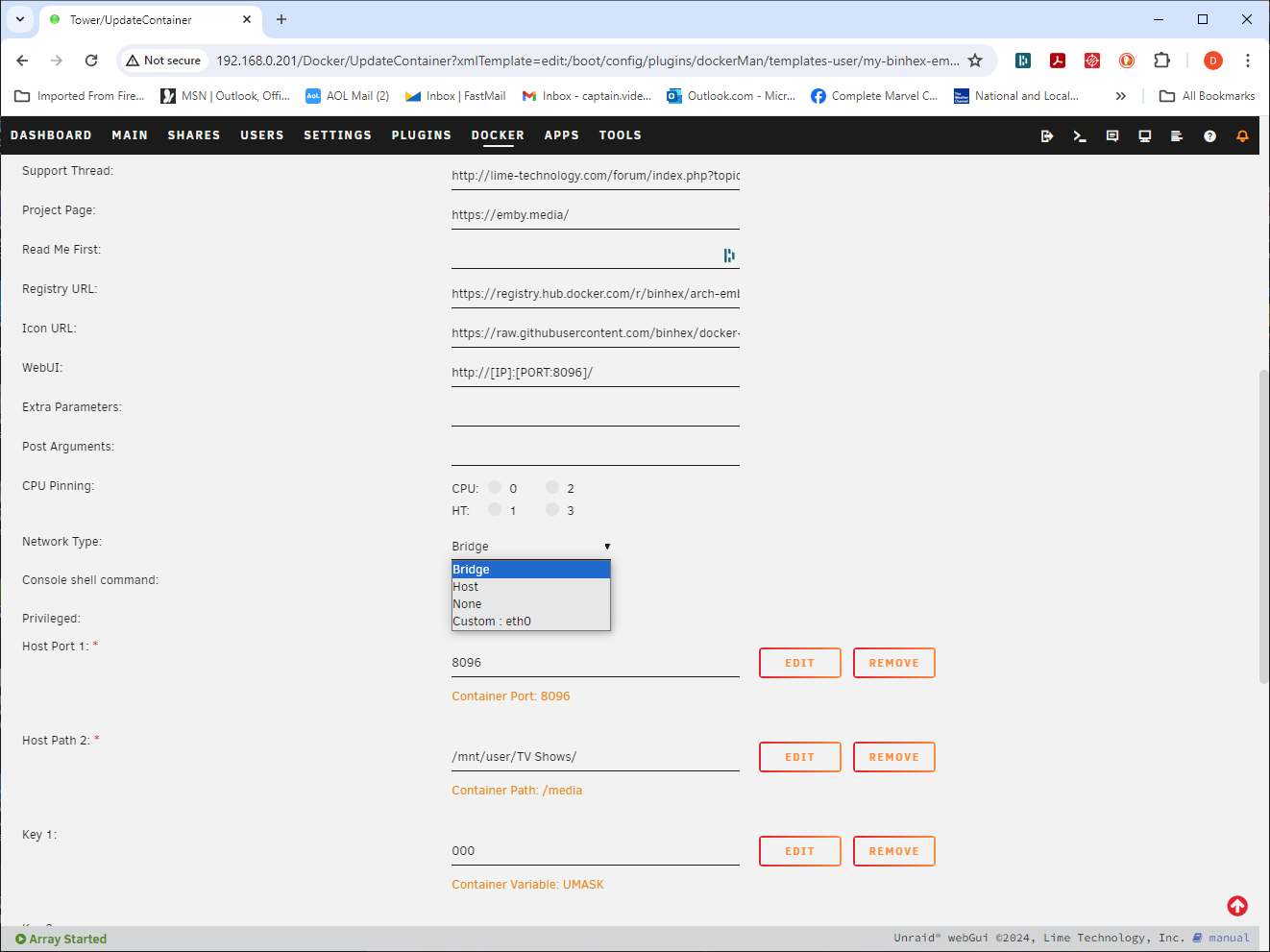This screenshot has height=952, width=1270.
Task: Collapse the Network Type dropdown showing Bridge
Action: tap(531, 546)
